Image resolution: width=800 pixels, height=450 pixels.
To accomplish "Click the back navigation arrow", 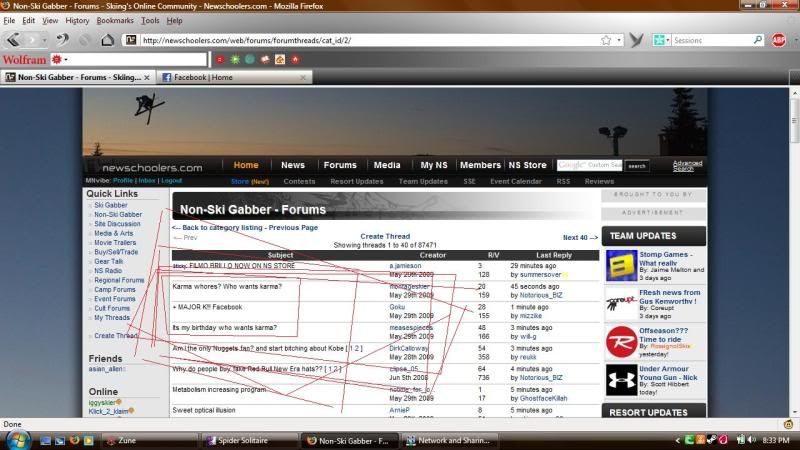I will pos(14,40).
